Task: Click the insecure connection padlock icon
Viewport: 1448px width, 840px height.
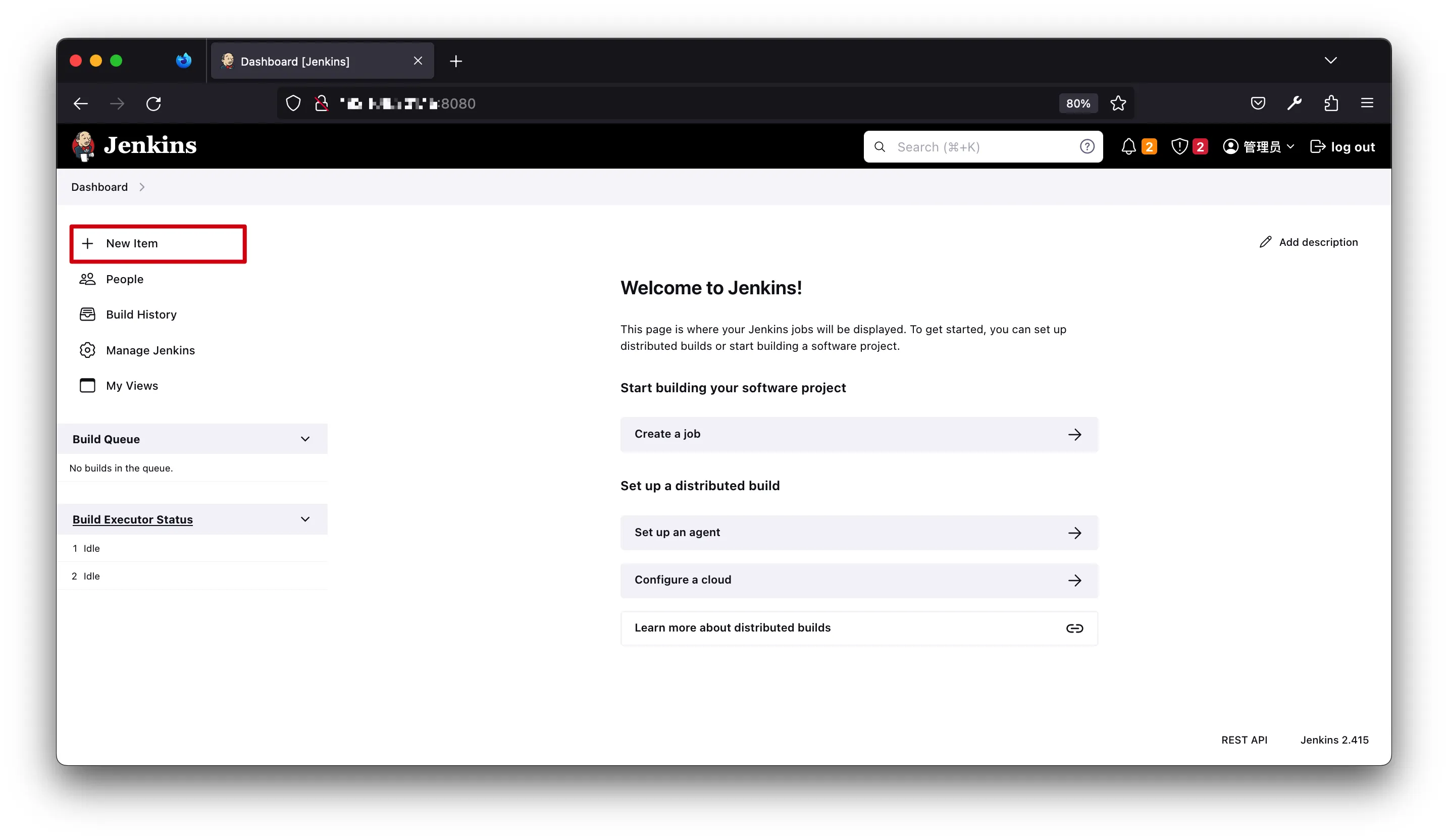Action: (322, 103)
